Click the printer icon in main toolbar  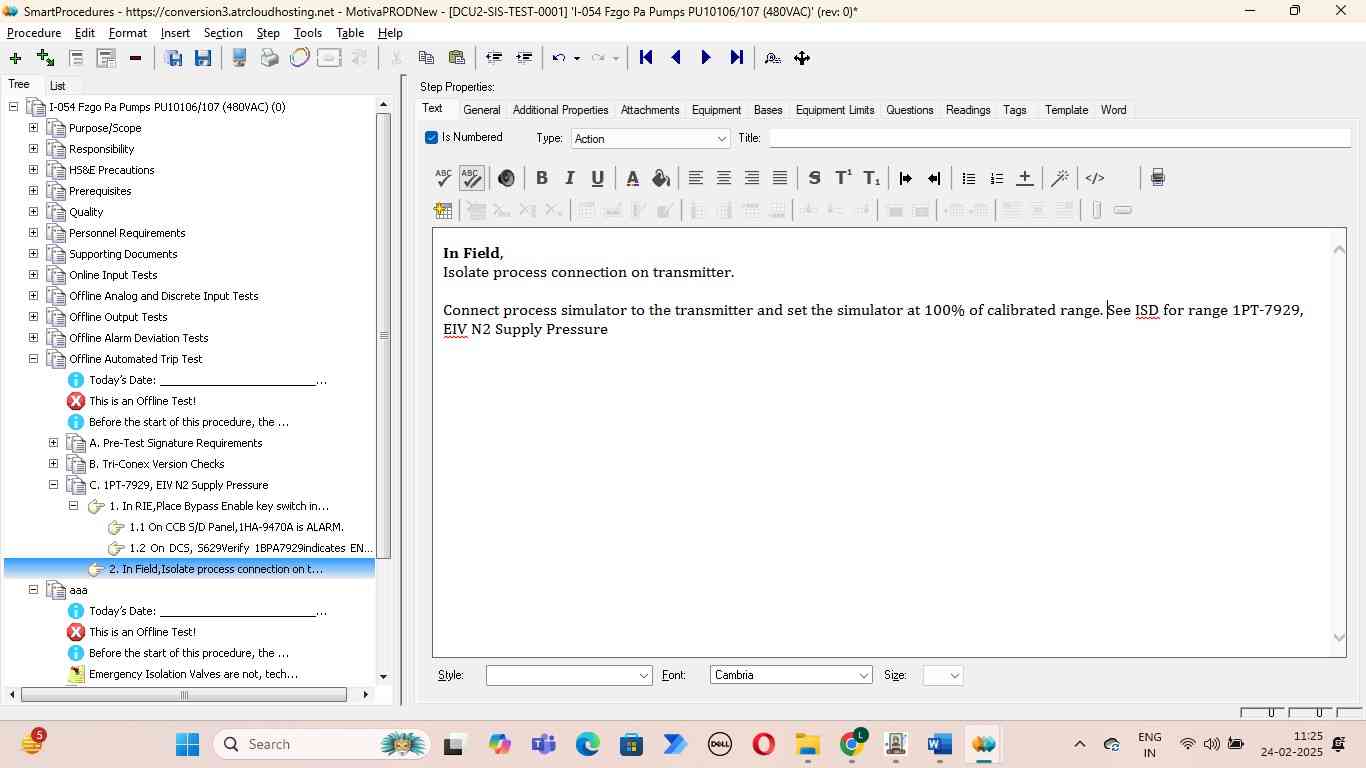269,58
